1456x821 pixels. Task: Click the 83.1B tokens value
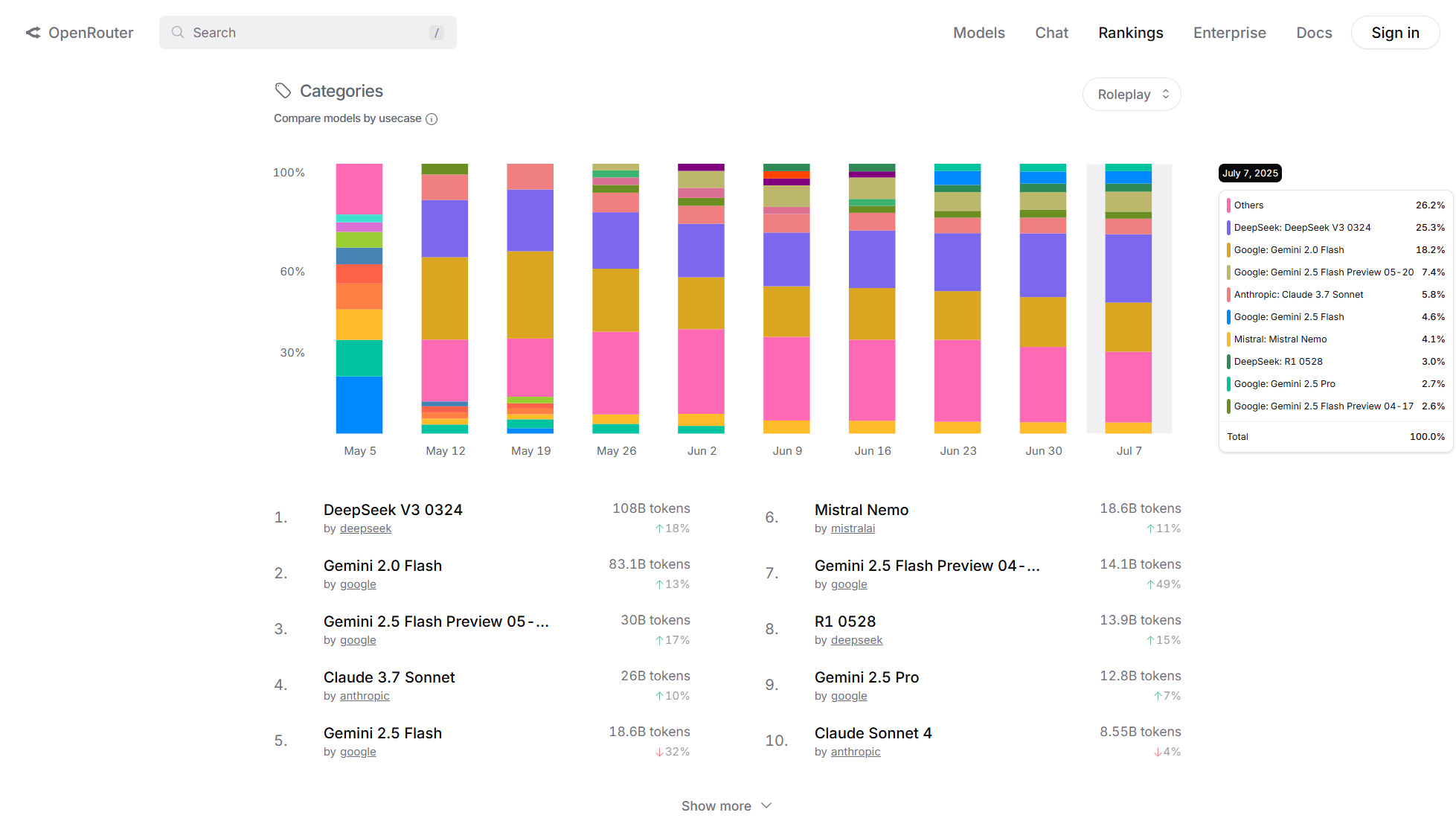(650, 564)
